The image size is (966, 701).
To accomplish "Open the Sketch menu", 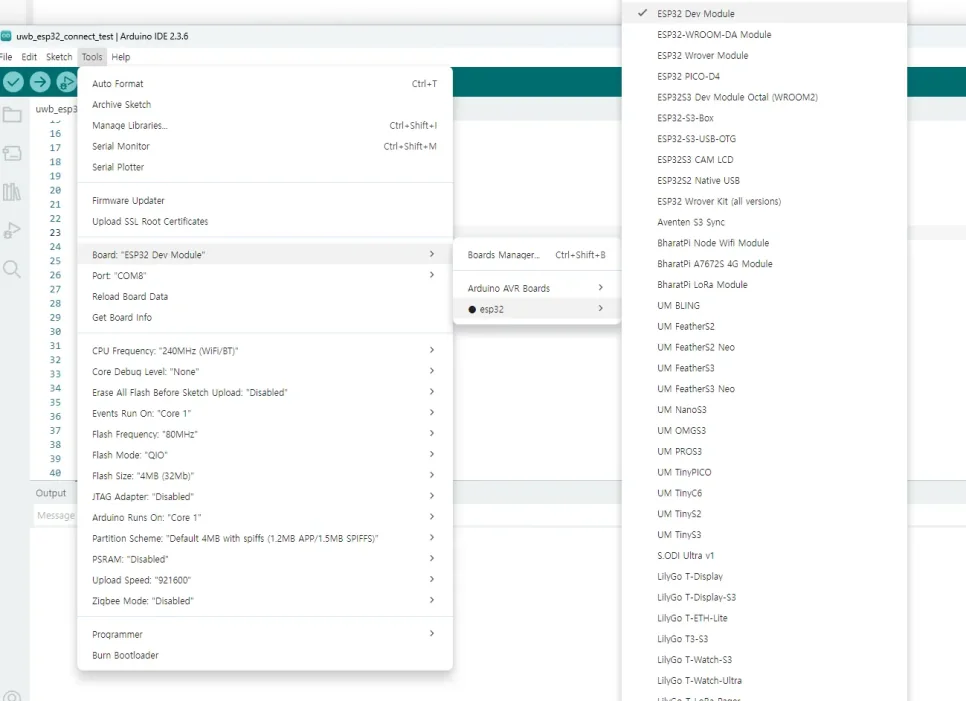I will tap(59, 57).
